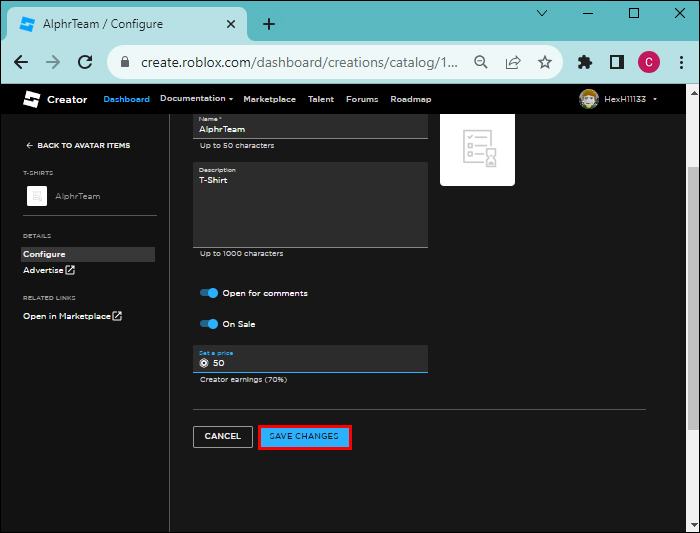The width and height of the screenshot is (700, 533).
Task: Open the Marketplace nav item
Action: click(x=269, y=99)
